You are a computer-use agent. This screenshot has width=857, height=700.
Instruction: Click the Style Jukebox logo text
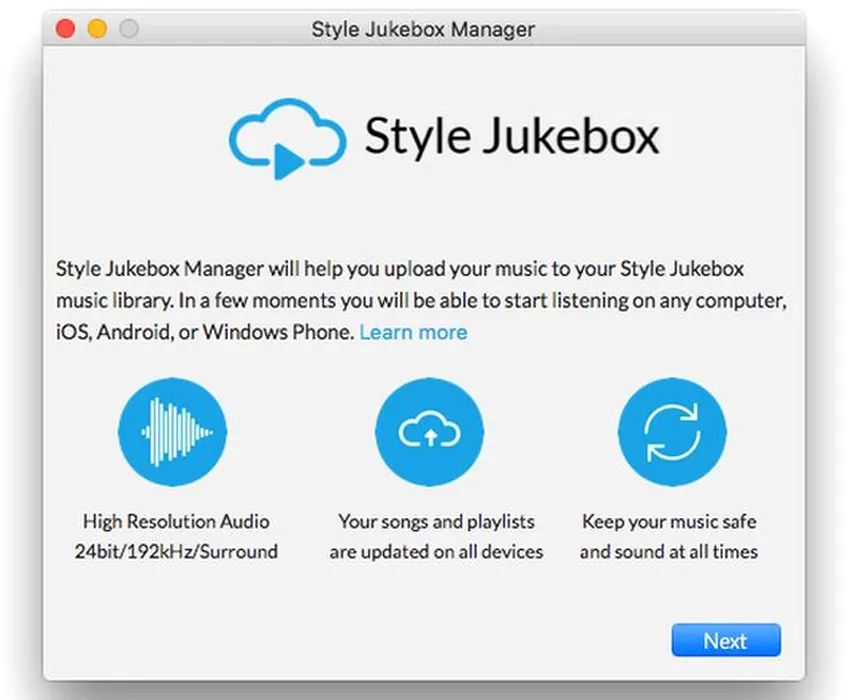click(511, 136)
